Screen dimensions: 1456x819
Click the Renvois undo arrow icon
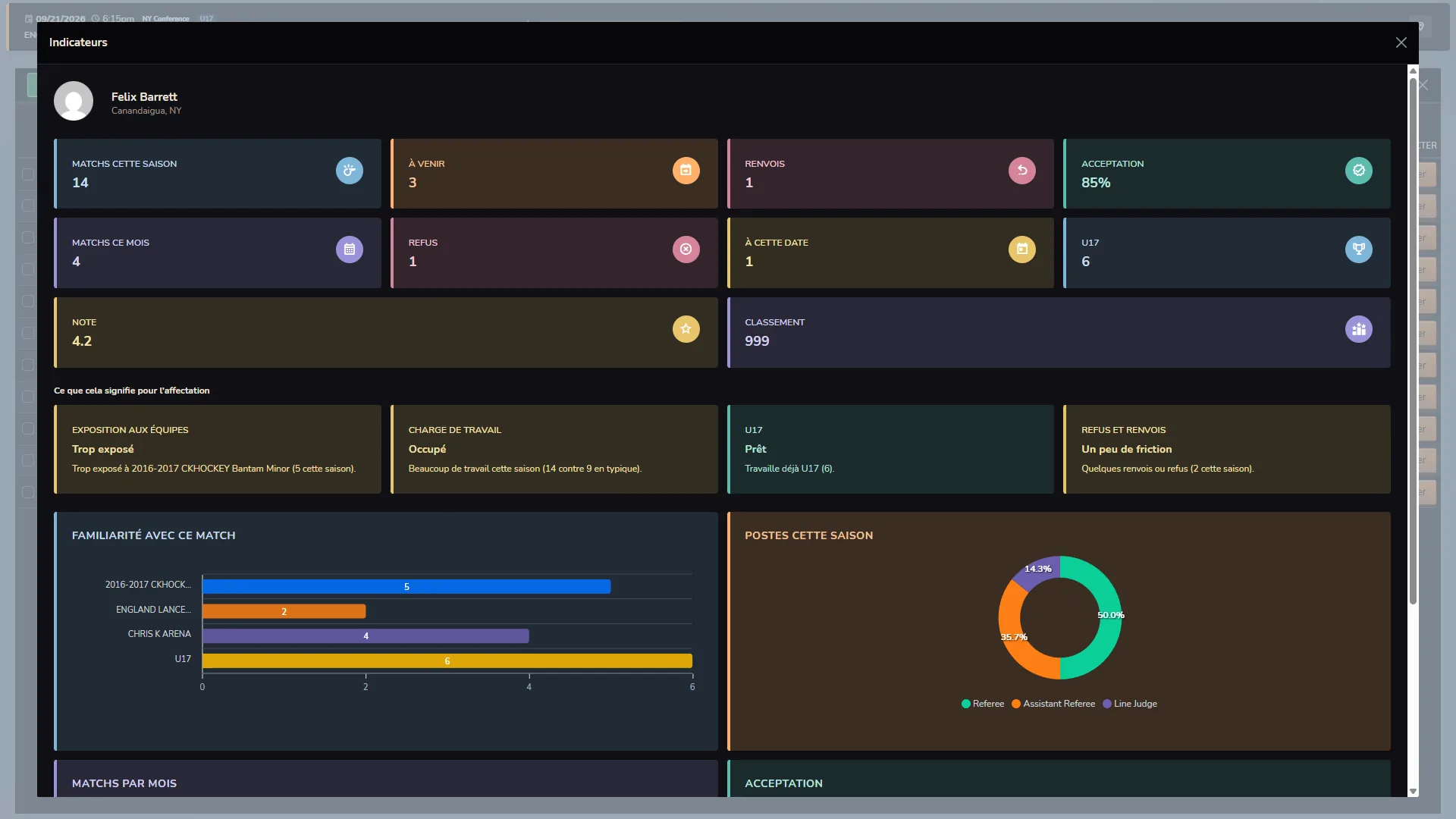point(1022,171)
